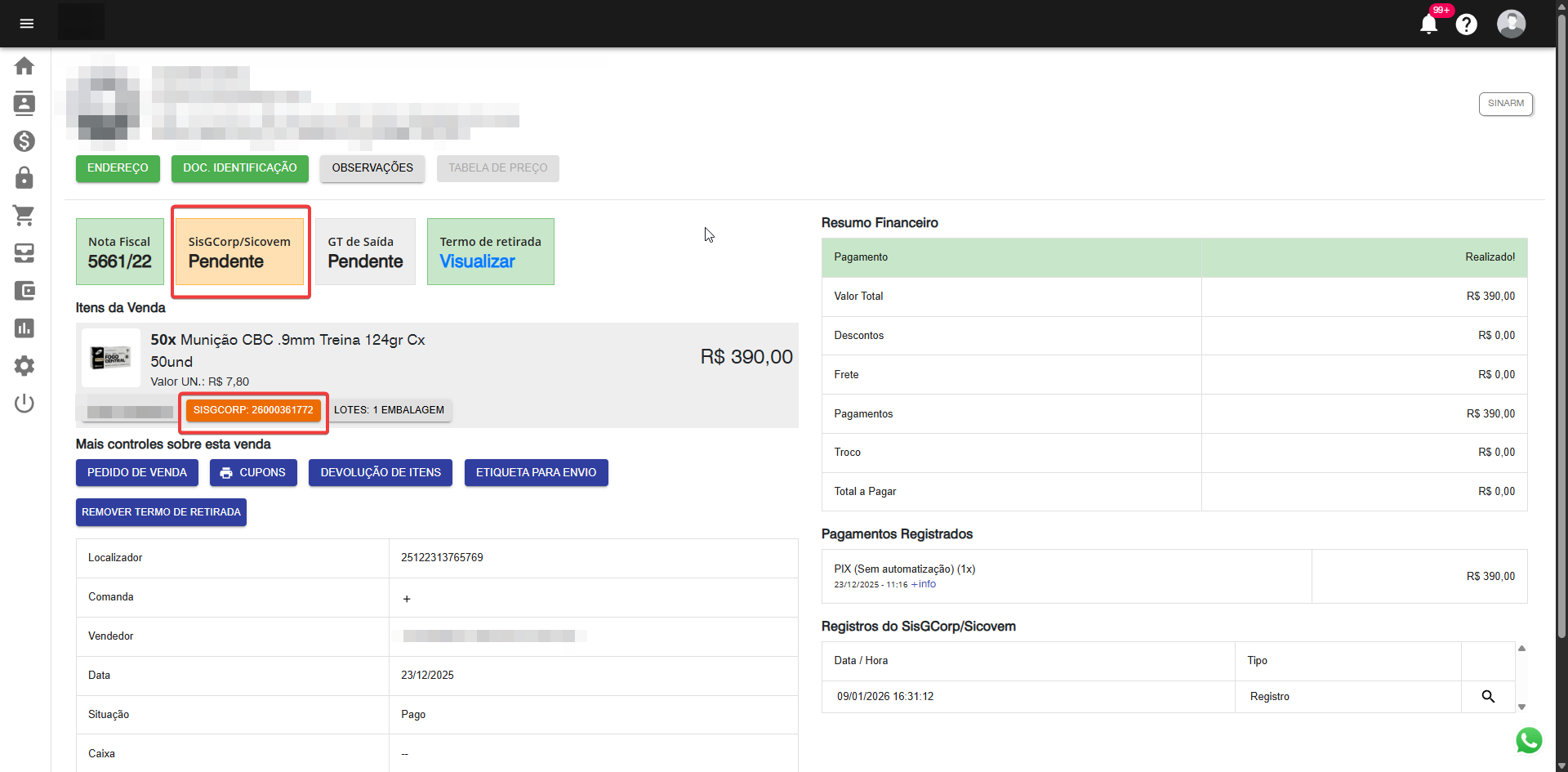Open the contacts icon in sidebar
This screenshot has height=772, width=1568.
pos(24,103)
